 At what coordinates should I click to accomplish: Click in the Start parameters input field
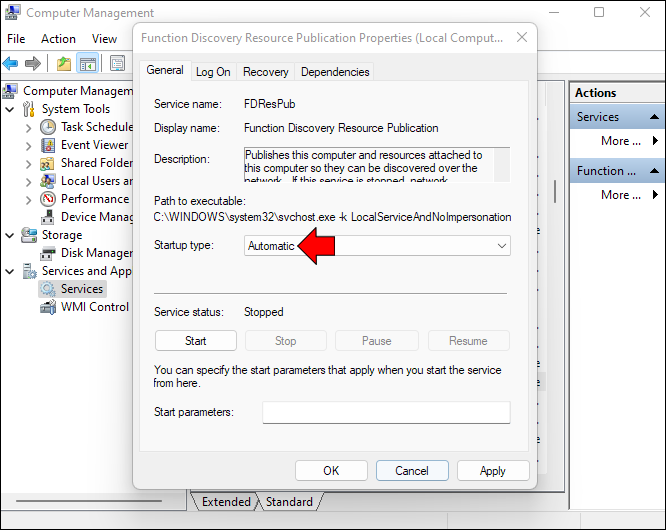(x=386, y=412)
